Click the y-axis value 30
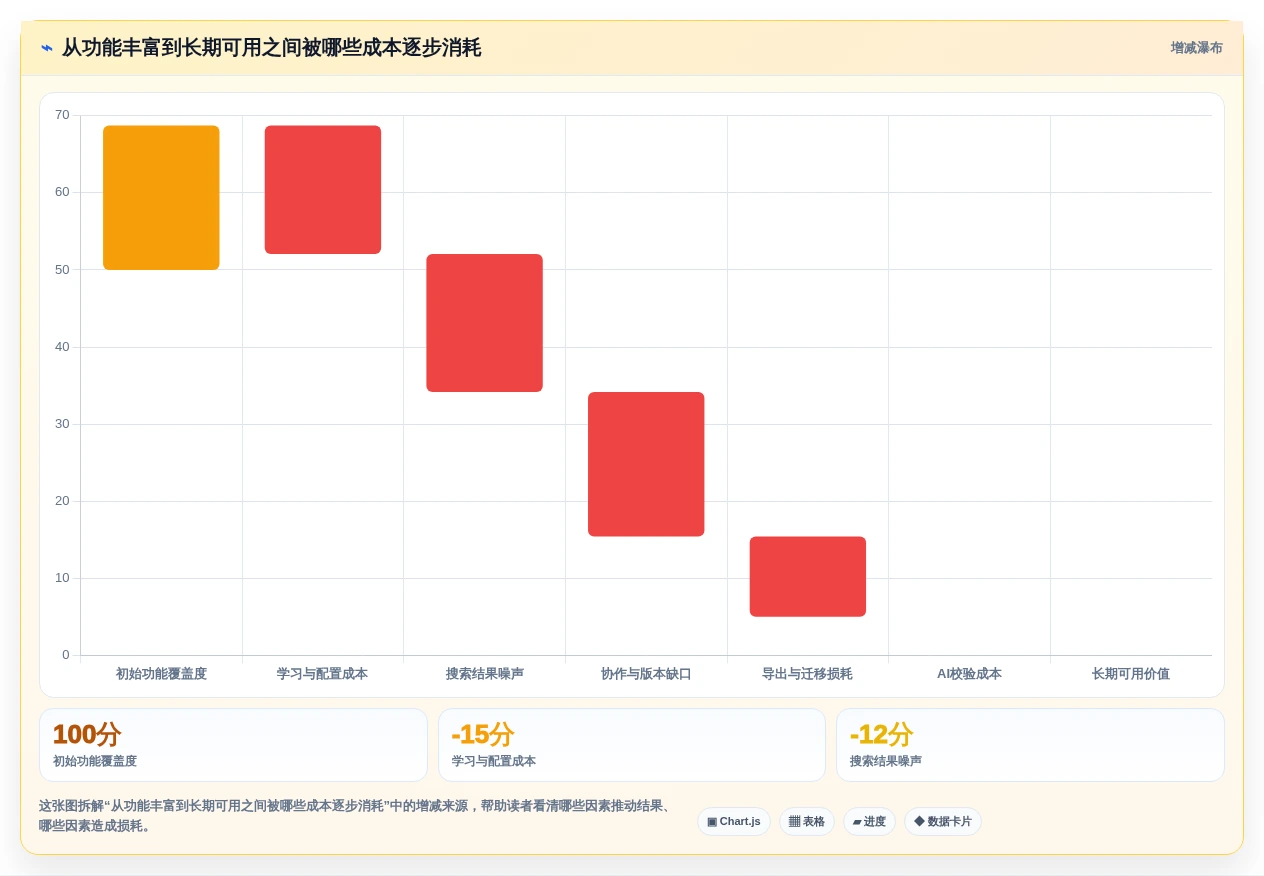The width and height of the screenshot is (1264, 876). click(62, 424)
